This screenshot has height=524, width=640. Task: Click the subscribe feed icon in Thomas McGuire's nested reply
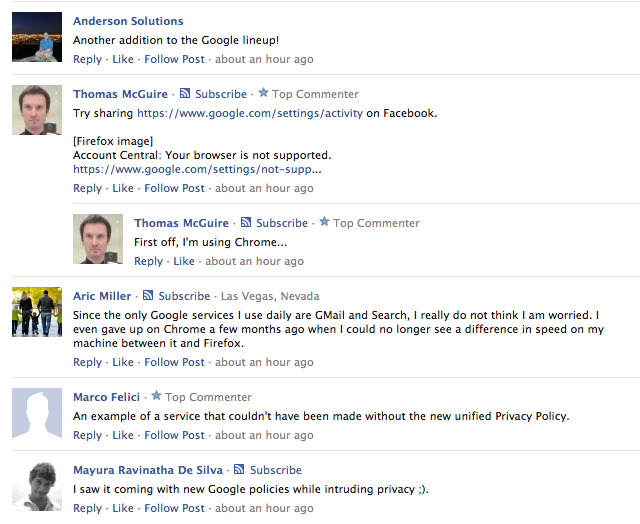click(x=246, y=223)
